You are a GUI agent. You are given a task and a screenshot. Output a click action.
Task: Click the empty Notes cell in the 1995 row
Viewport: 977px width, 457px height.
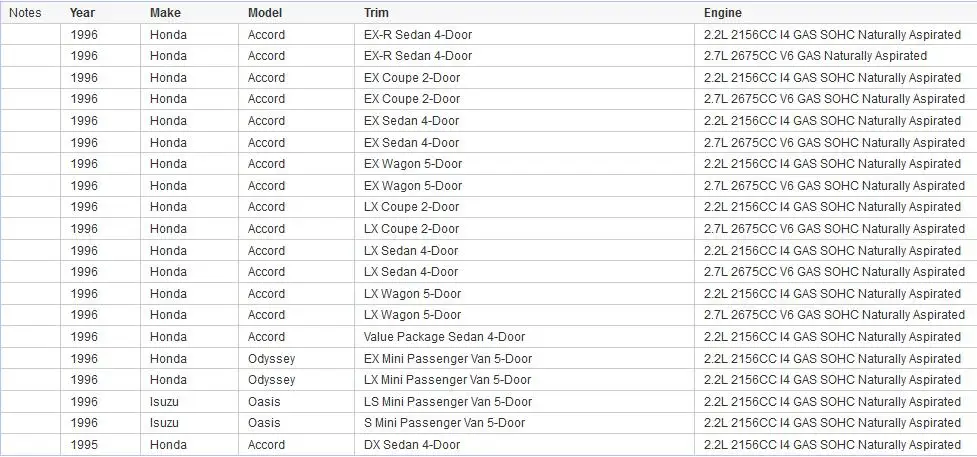pyautogui.click(x=31, y=445)
